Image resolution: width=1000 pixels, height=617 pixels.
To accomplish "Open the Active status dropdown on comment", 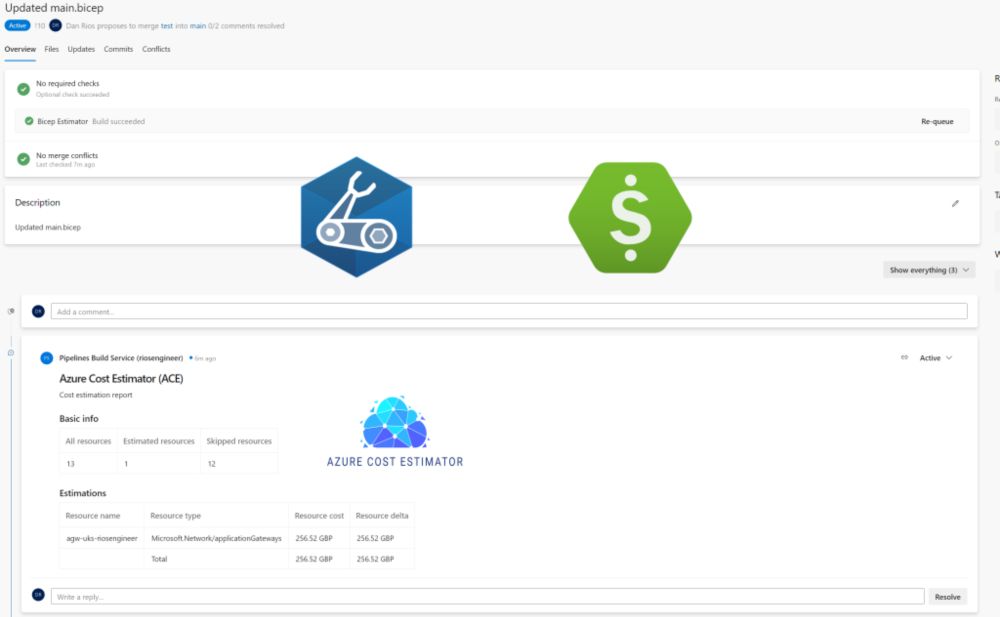I will click(936, 358).
